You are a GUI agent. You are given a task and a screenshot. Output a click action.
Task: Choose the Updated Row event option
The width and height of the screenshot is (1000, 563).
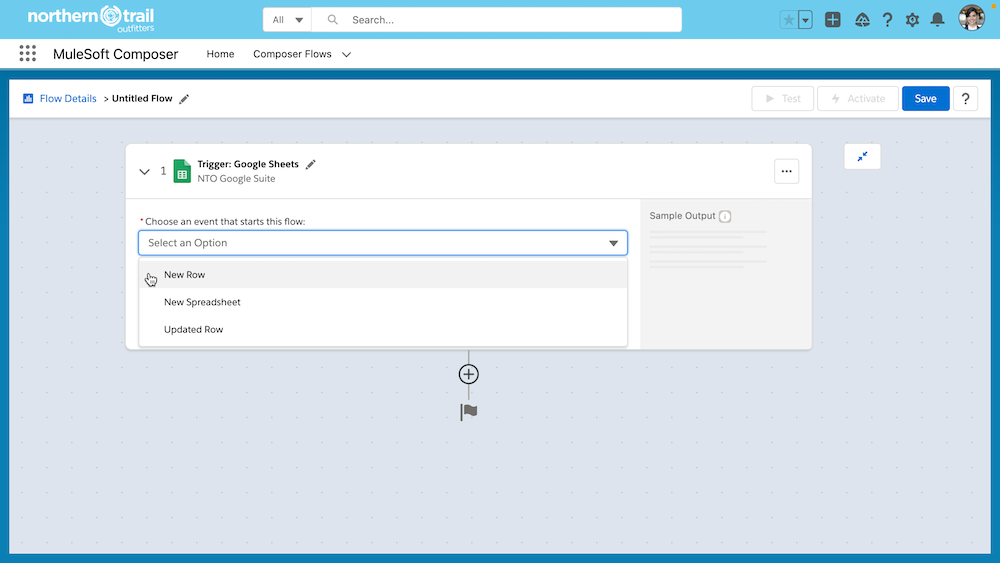tap(383, 330)
